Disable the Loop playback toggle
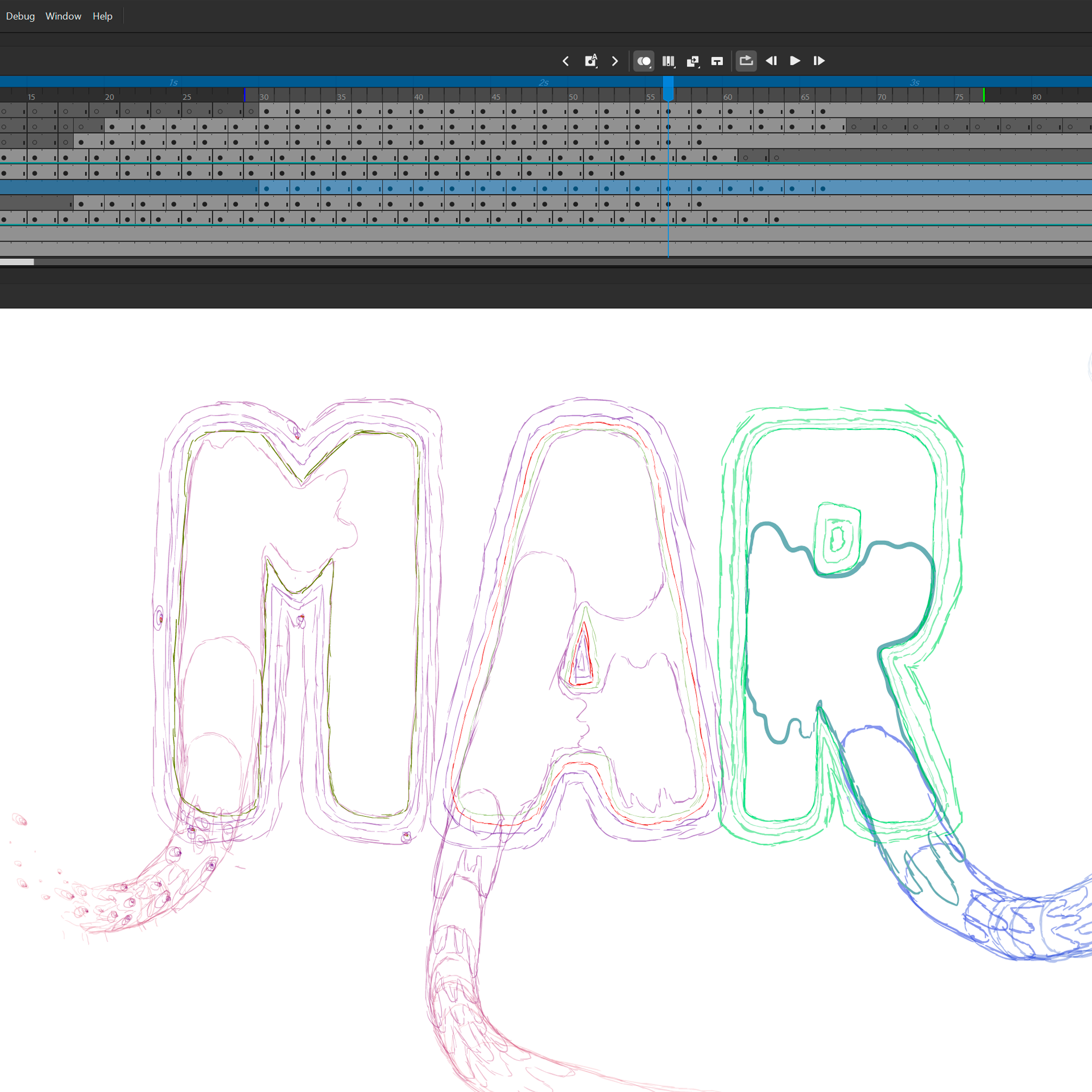The width and height of the screenshot is (1092, 1092). (x=746, y=61)
